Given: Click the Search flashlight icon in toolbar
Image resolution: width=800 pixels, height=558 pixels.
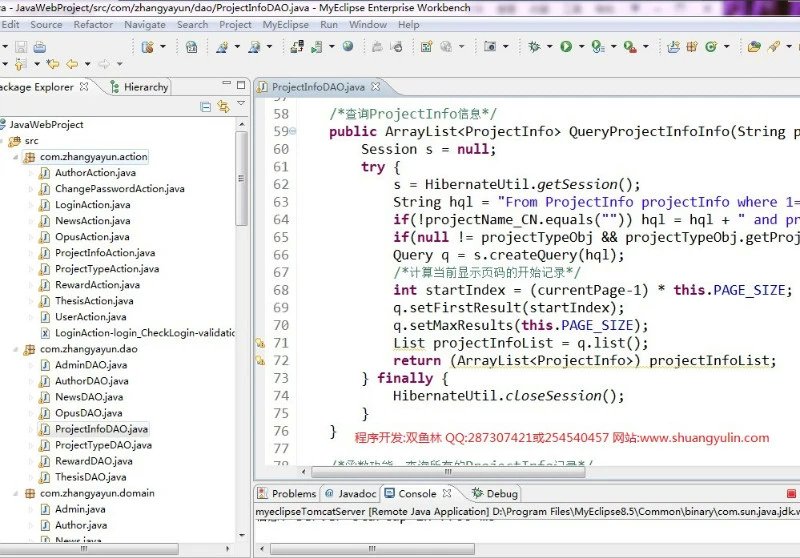Looking at the screenshot, I should (x=774, y=46).
